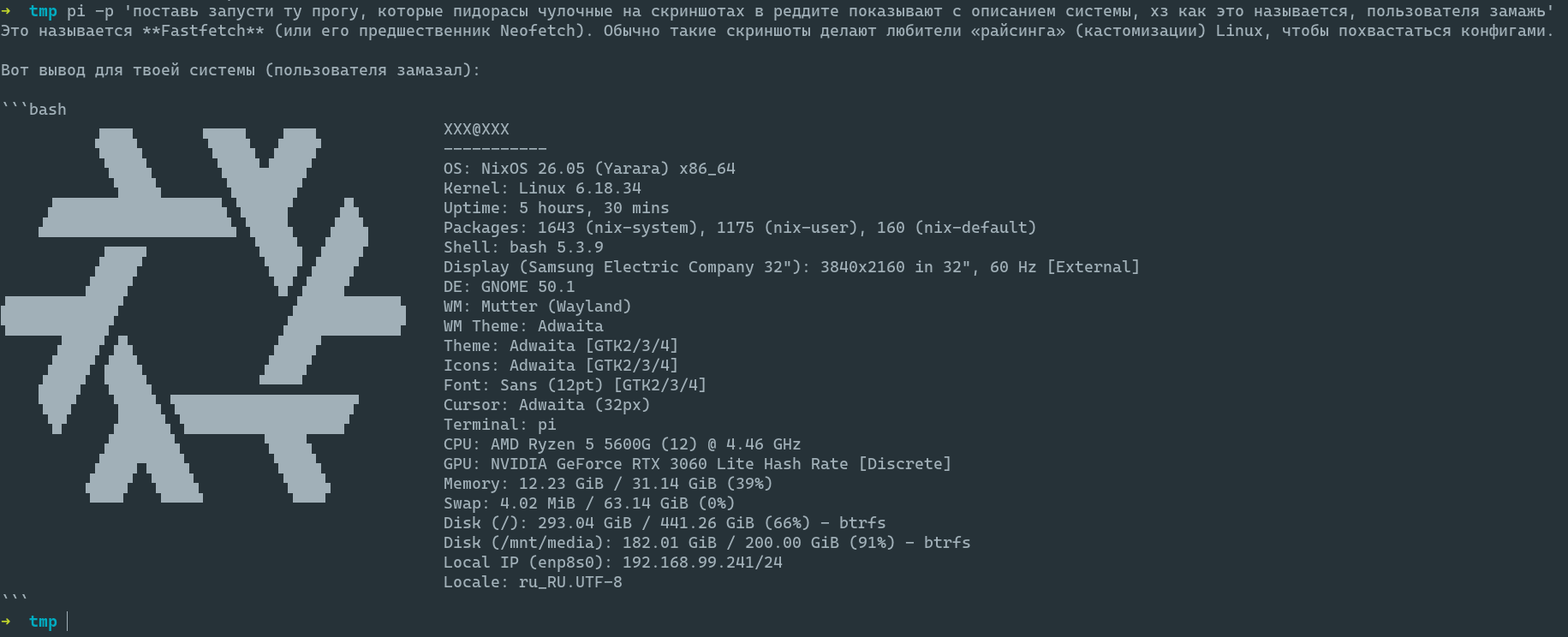
Task: Click the Display Samsung 3840x2160 line
Action: click(791, 267)
